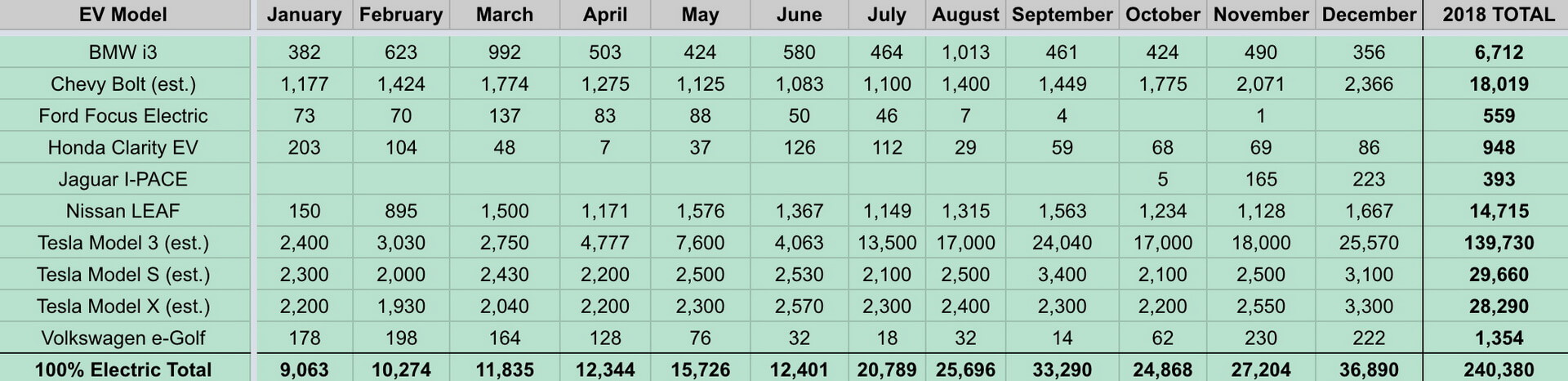
Task: Select the Tesla Model 3 December cell 25,570
Action: (x=1369, y=243)
